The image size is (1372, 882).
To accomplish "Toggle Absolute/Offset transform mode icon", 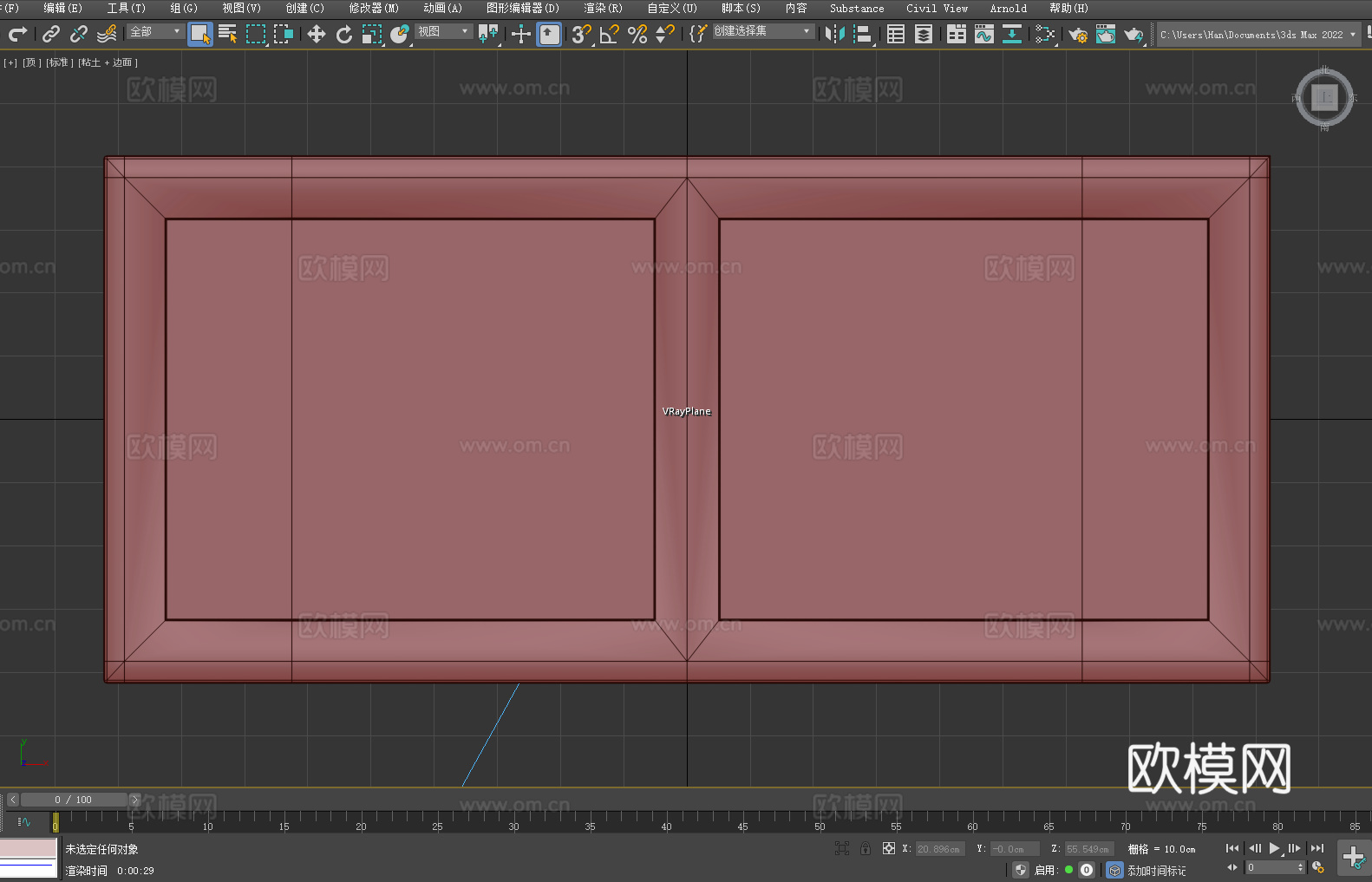I will [889, 848].
